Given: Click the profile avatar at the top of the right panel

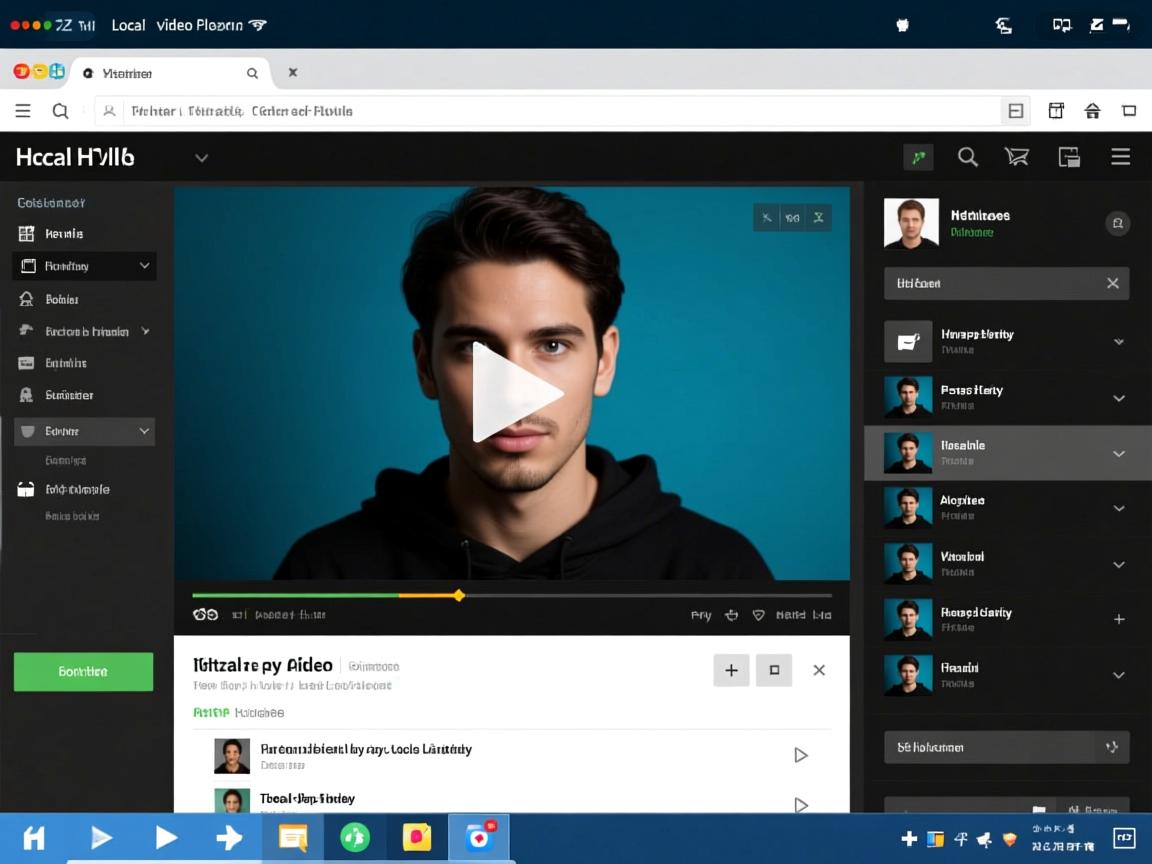Looking at the screenshot, I should coord(911,223).
